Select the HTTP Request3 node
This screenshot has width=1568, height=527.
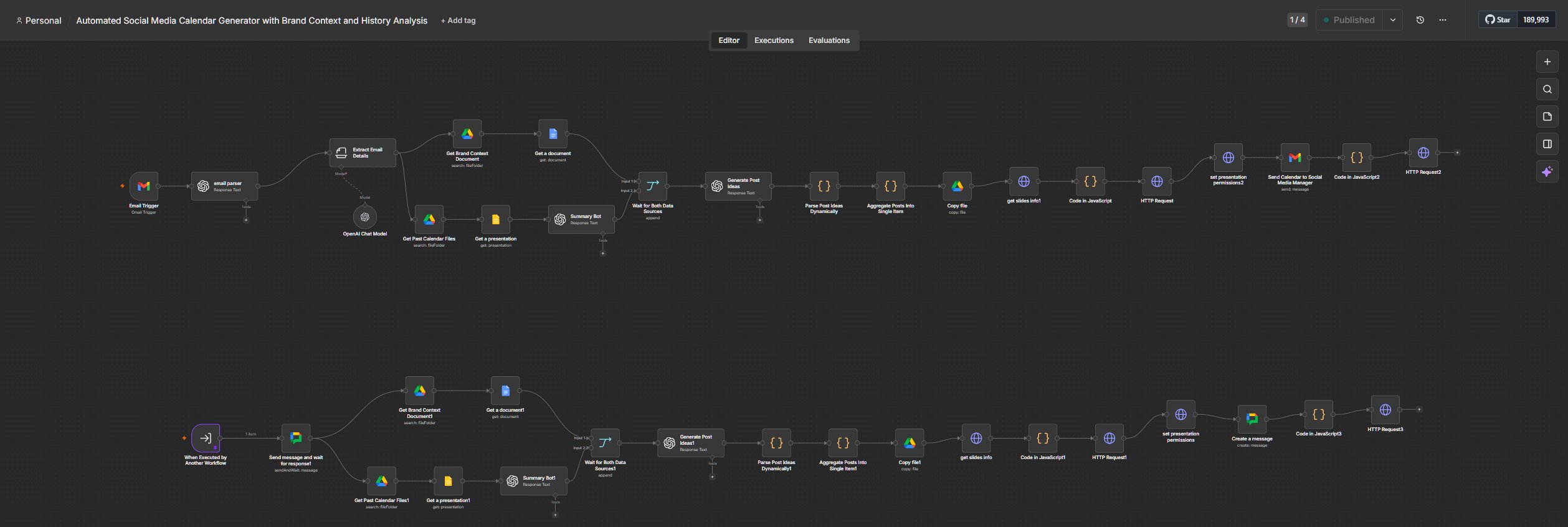click(x=1385, y=409)
